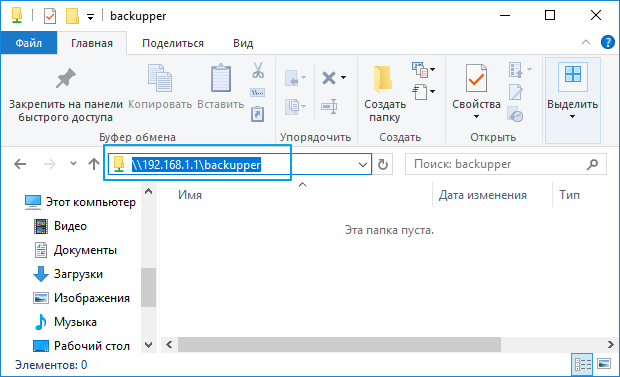Click navigation pane scroll down arrow

click(x=149, y=345)
